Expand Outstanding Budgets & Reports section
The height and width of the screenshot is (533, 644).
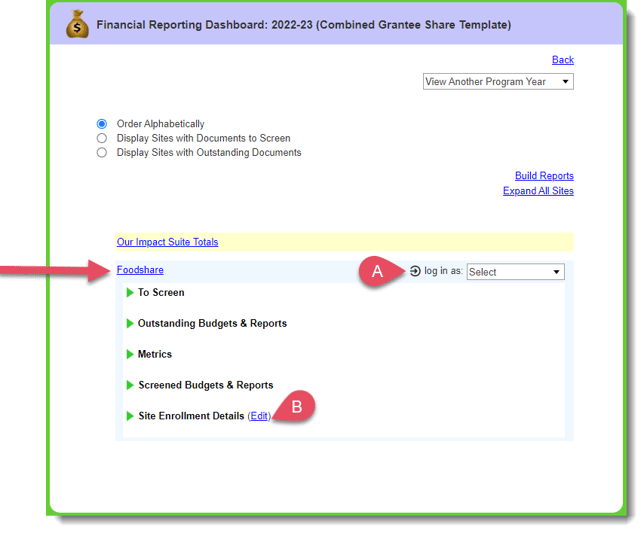click(212, 324)
